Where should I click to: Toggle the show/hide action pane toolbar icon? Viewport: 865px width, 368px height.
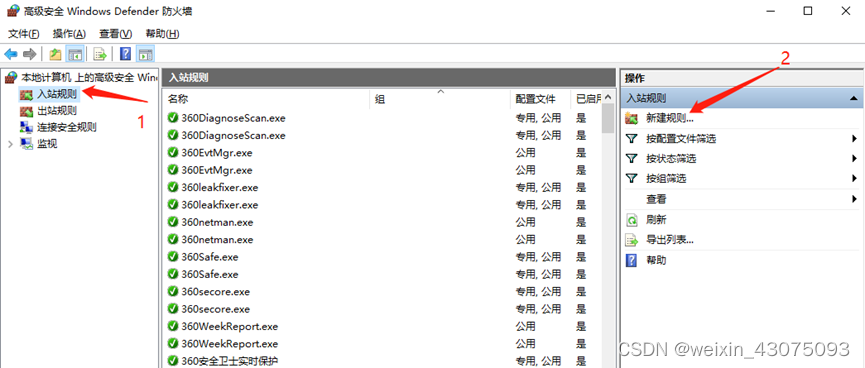click(146, 54)
